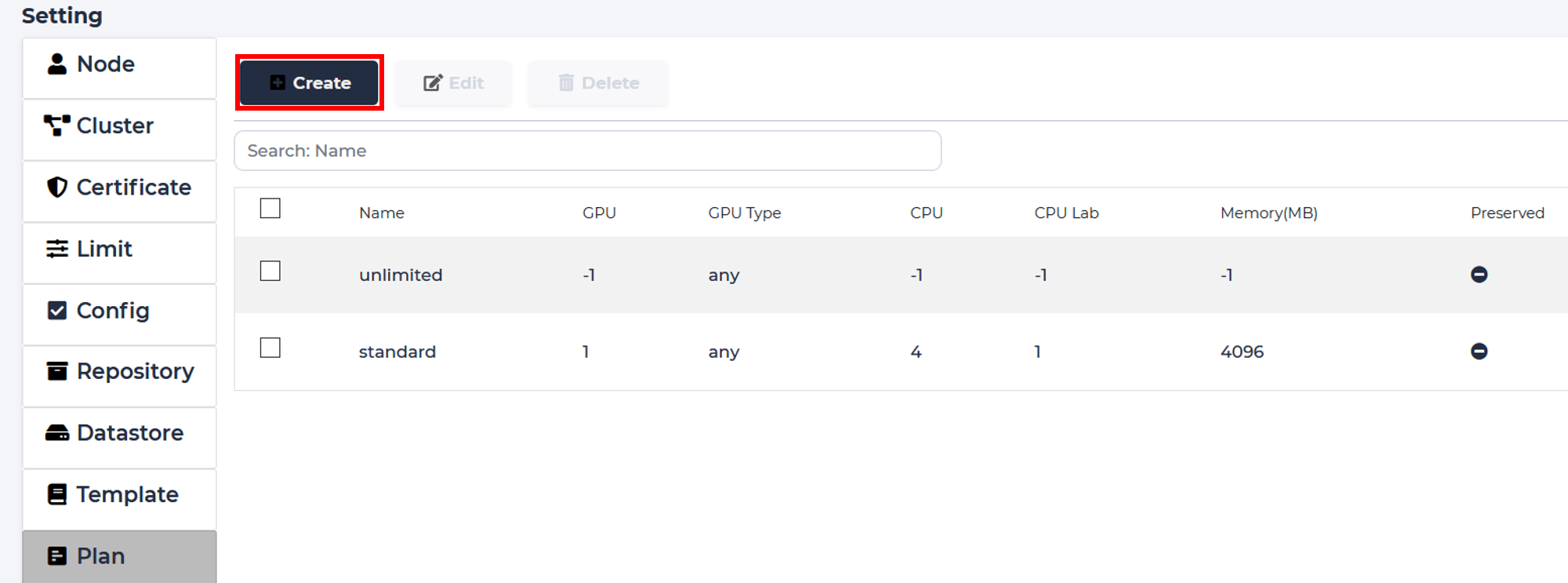Viewport: 1568px width, 583px height.
Task: Click the CPU Lab column header
Action: [x=1066, y=213]
